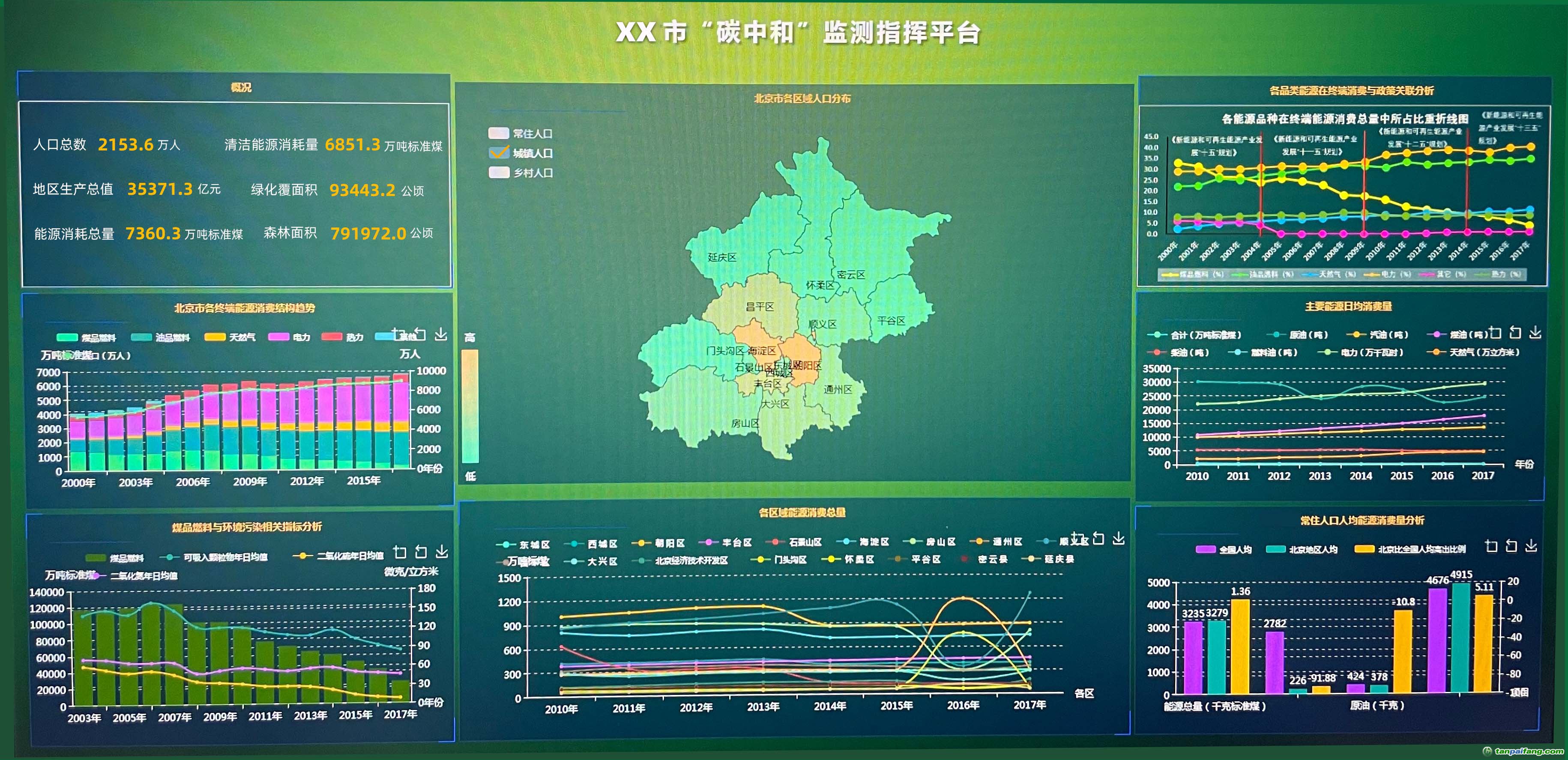The image size is (1568, 760).
Task: Click area-zoom icon in per-capita energy chart
Action: (1491, 546)
